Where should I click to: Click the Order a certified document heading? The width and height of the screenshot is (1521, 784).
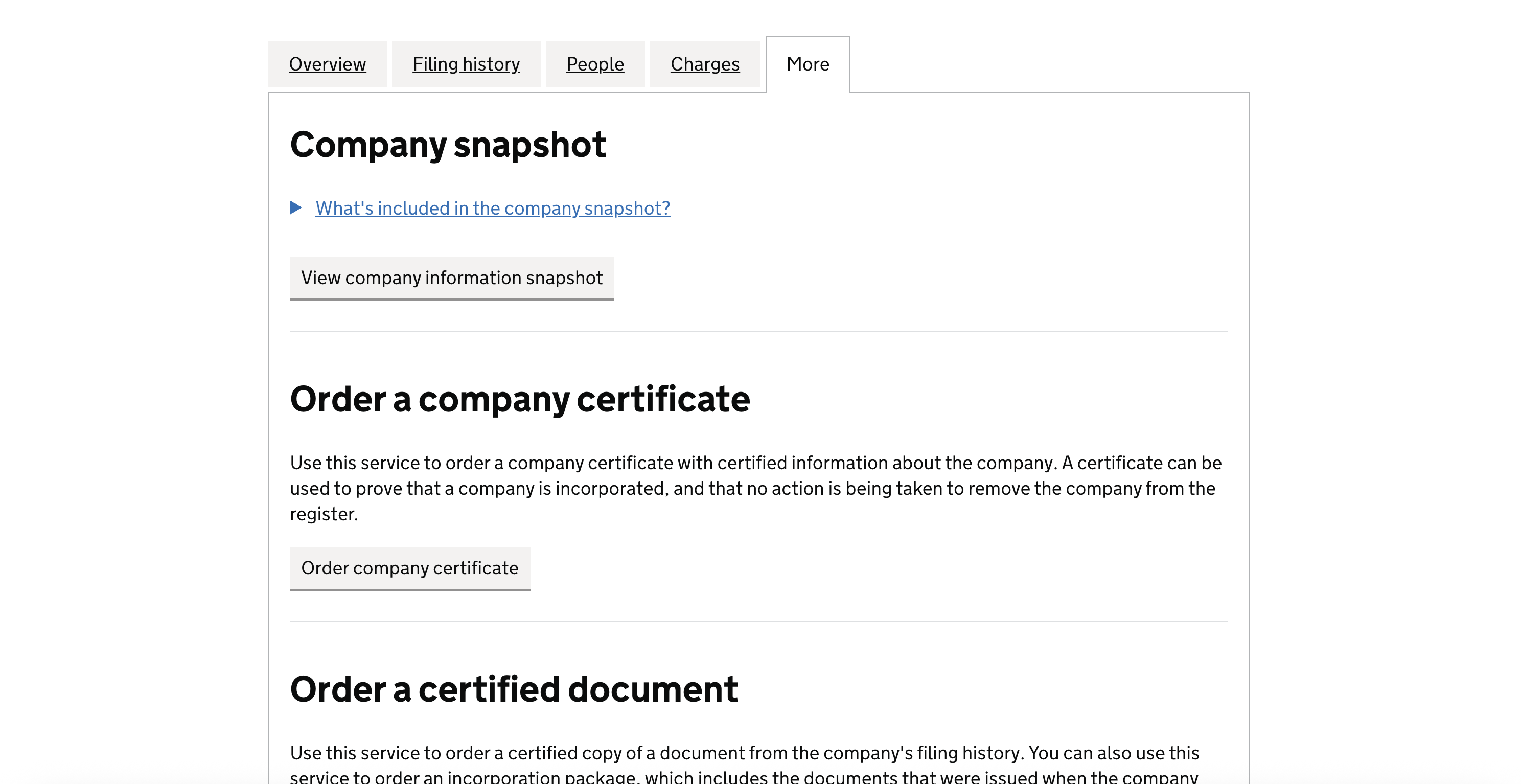pyautogui.click(x=514, y=689)
